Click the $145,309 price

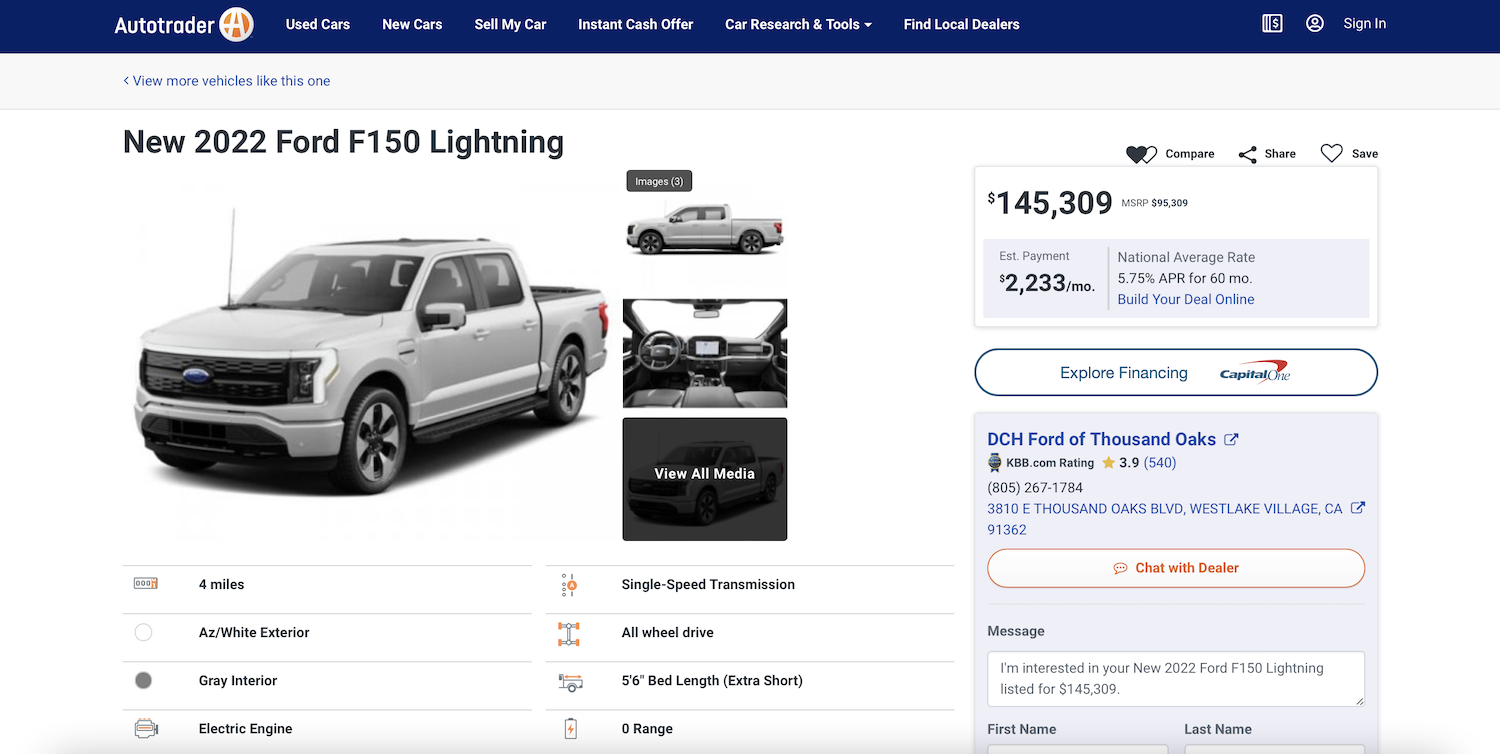tap(1050, 203)
